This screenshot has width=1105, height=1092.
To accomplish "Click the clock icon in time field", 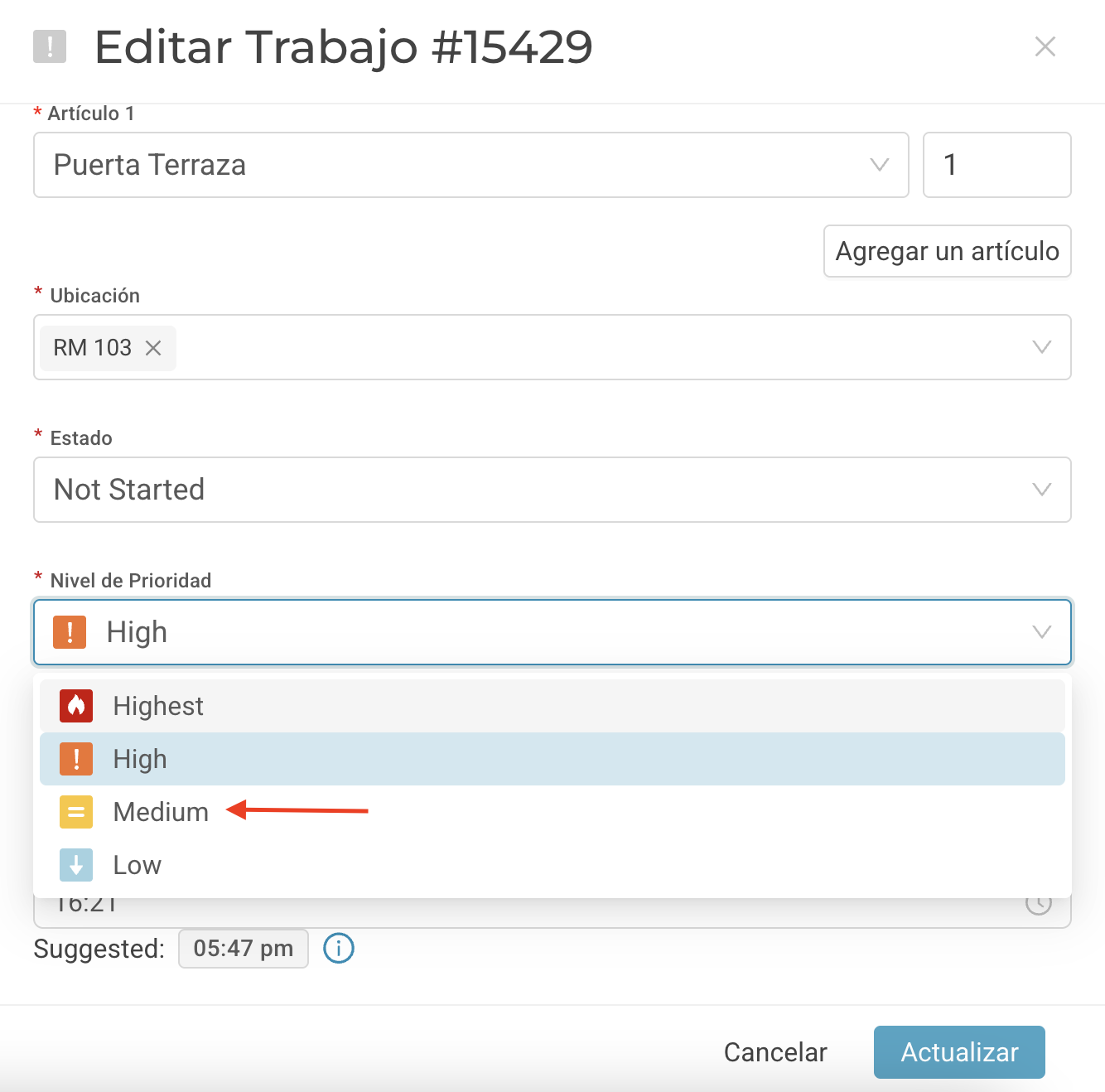I will click(x=1039, y=903).
